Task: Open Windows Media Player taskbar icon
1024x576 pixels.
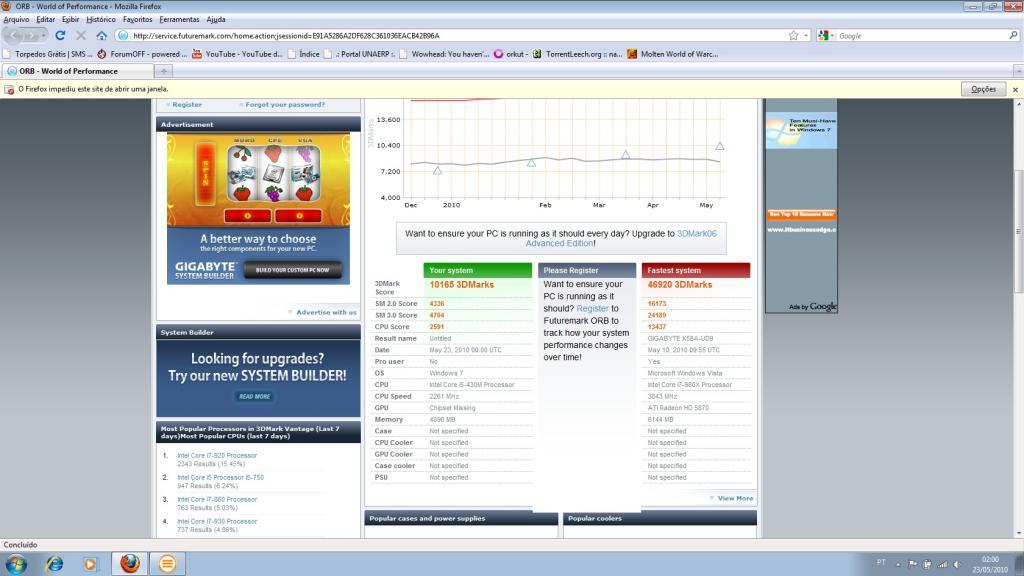Action: click(x=90, y=564)
